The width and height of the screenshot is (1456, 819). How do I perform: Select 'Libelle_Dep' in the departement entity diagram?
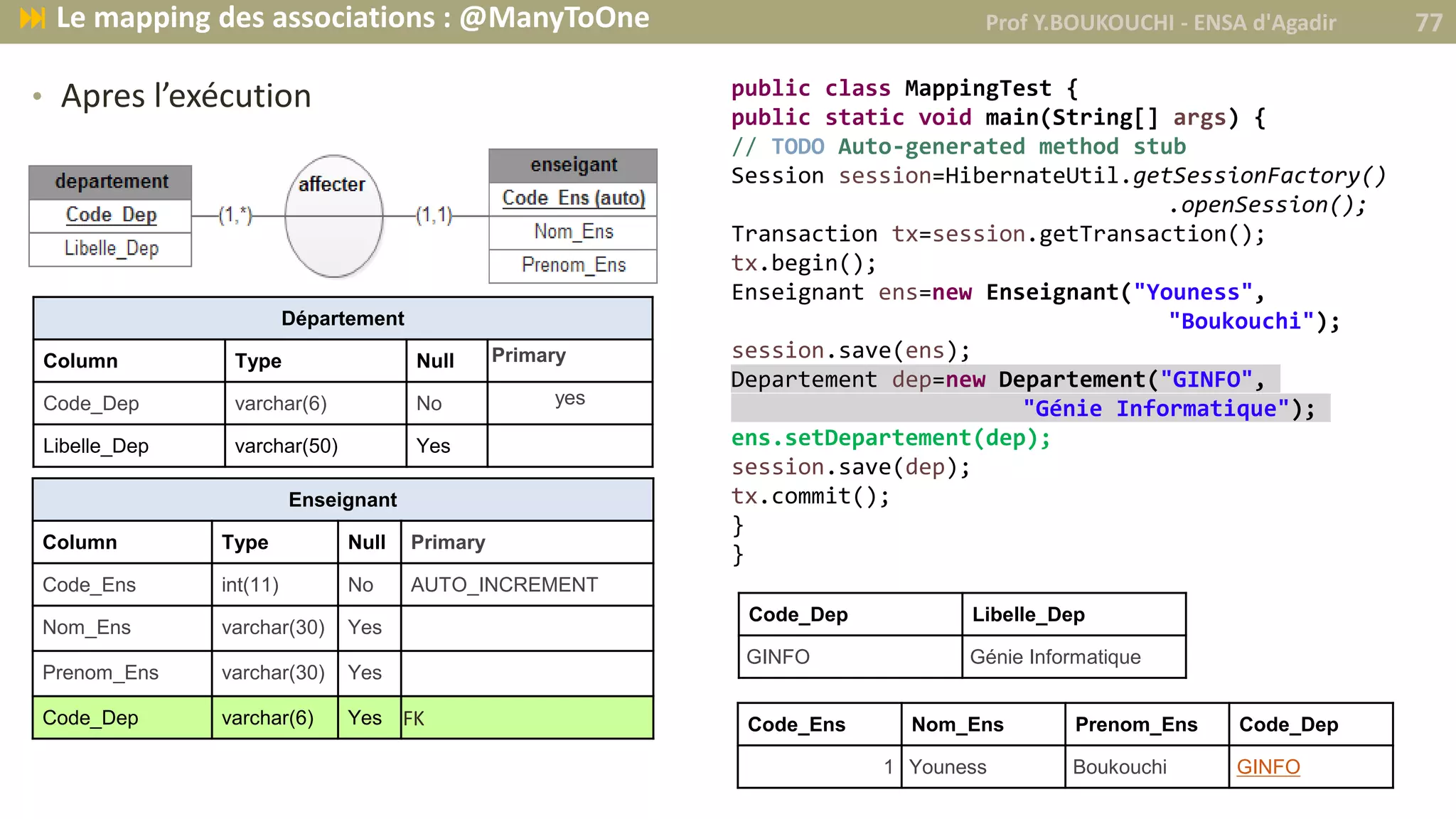pos(111,248)
